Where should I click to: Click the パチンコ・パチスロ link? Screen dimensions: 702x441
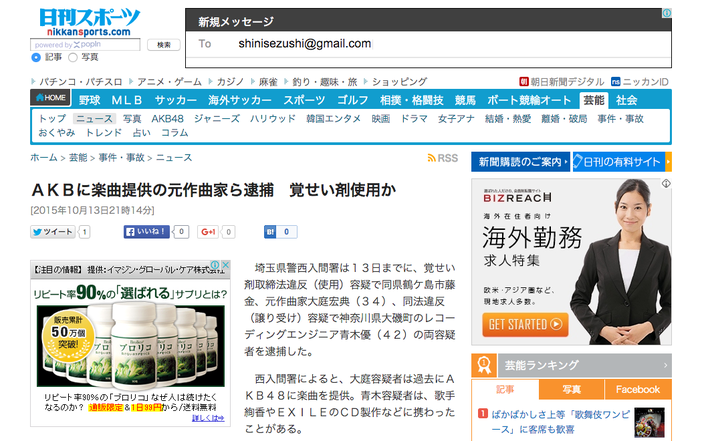tap(81, 82)
